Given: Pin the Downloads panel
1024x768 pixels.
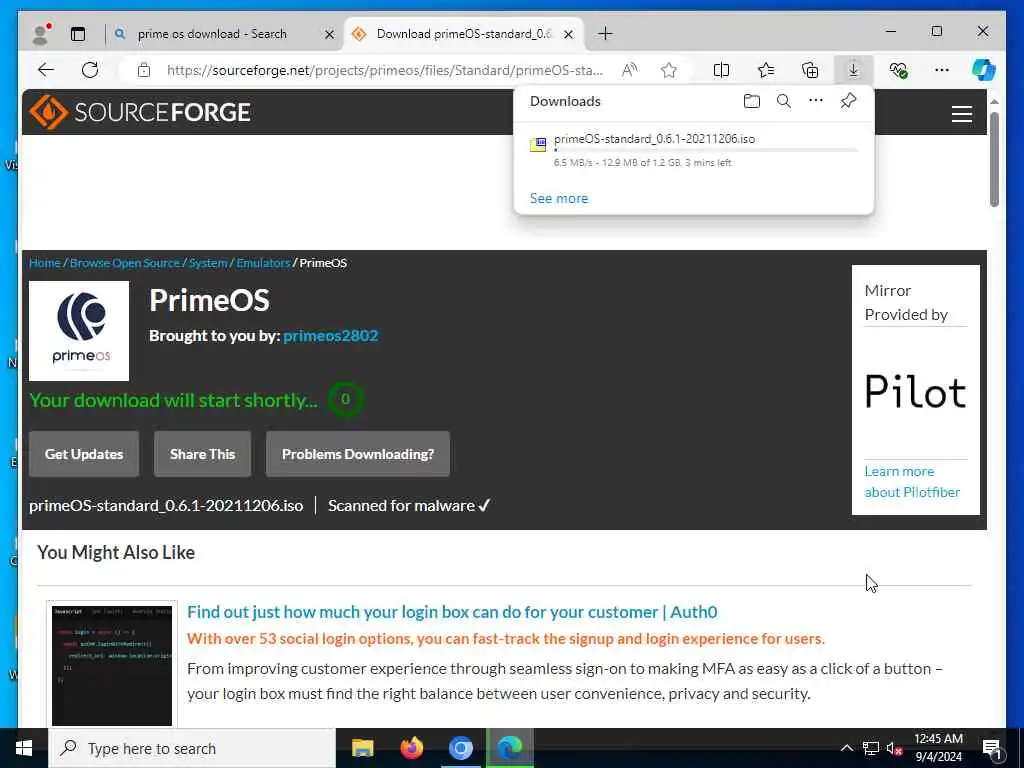Looking at the screenshot, I should [x=848, y=101].
